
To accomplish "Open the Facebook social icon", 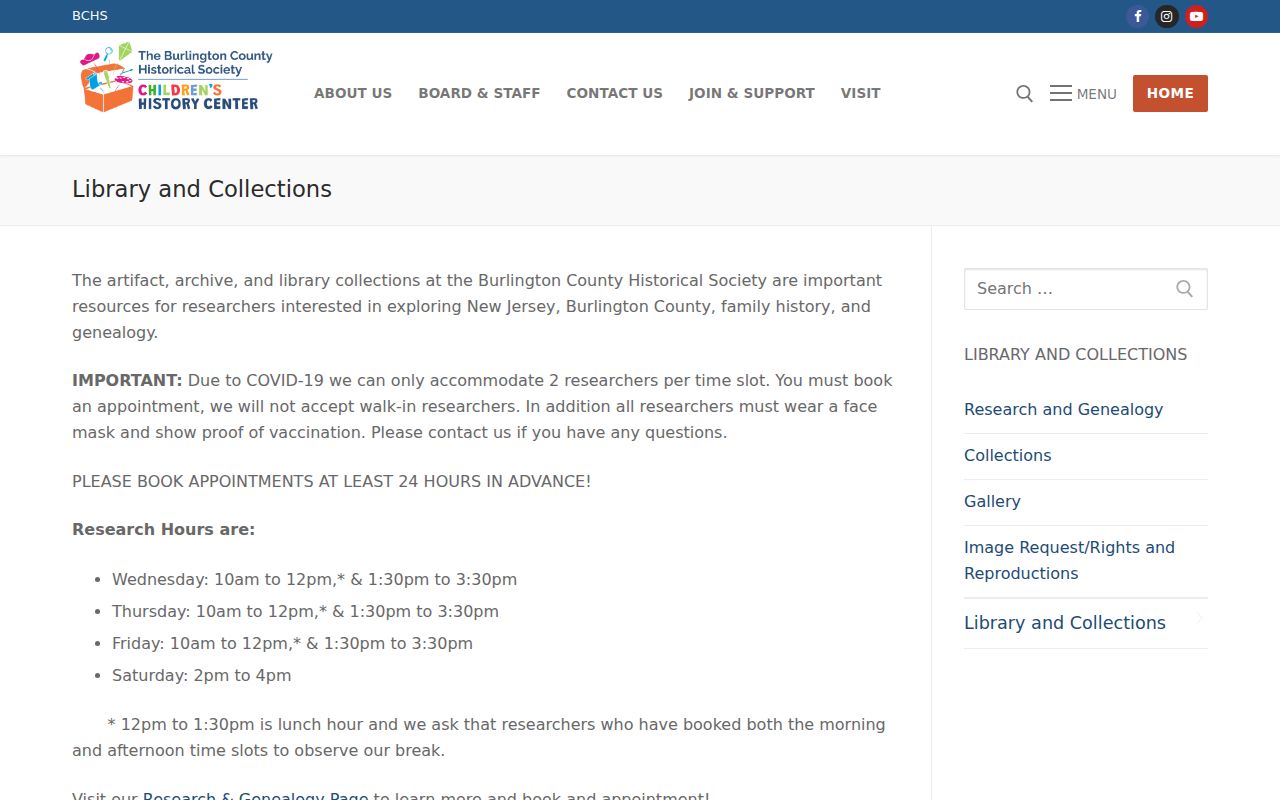I will 1137,16.
